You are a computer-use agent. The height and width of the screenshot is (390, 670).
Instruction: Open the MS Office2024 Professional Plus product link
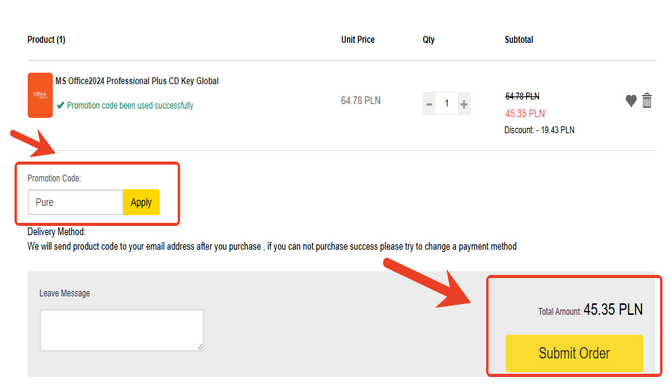(x=137, y=81)
